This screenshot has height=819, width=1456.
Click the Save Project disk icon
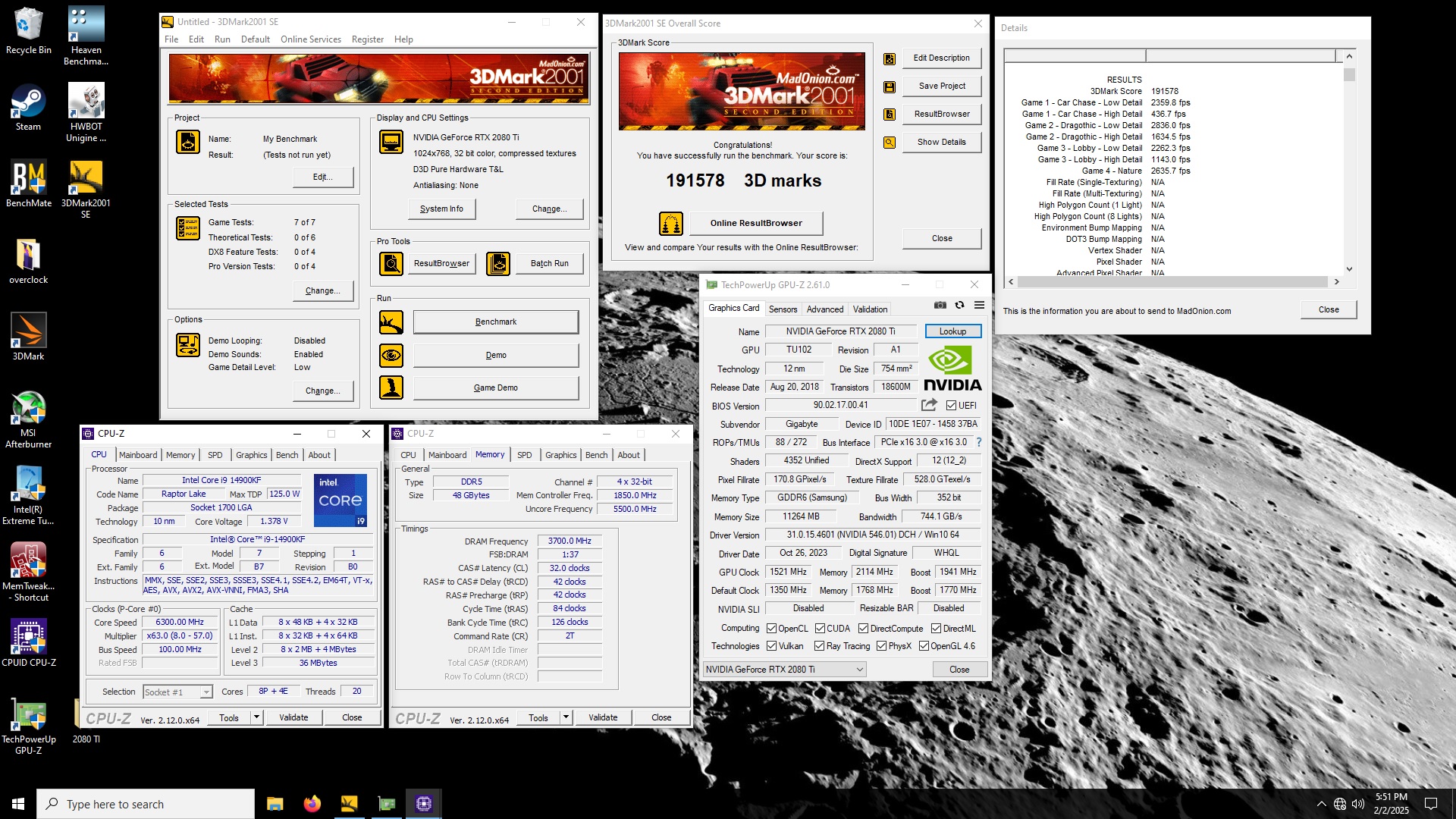point(890,86)
